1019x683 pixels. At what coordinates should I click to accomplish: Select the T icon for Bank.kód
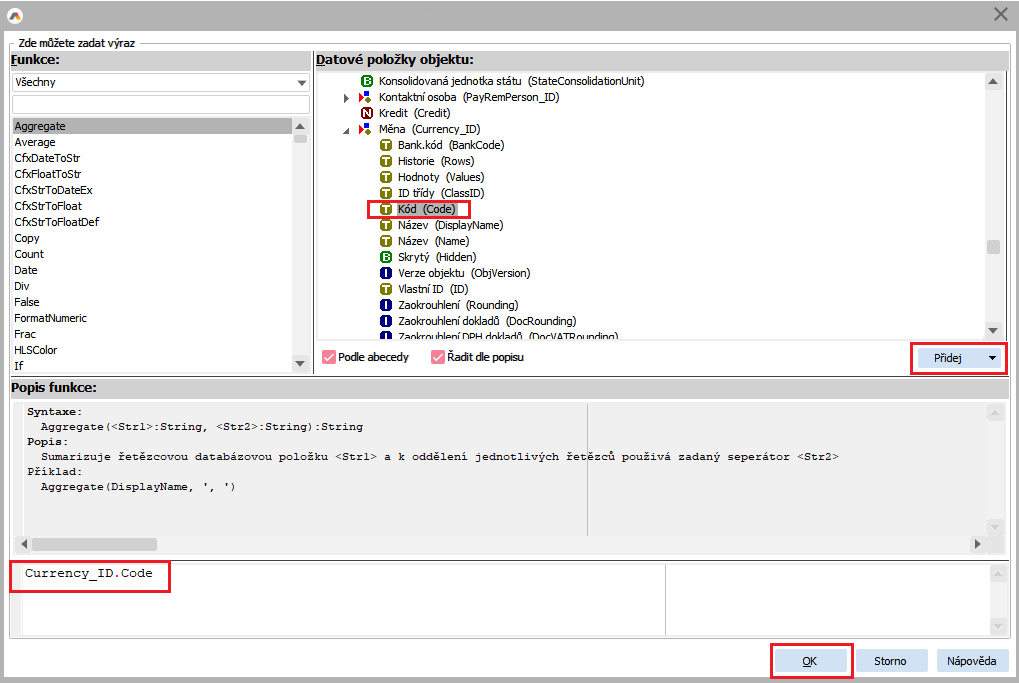pos(386,145)
